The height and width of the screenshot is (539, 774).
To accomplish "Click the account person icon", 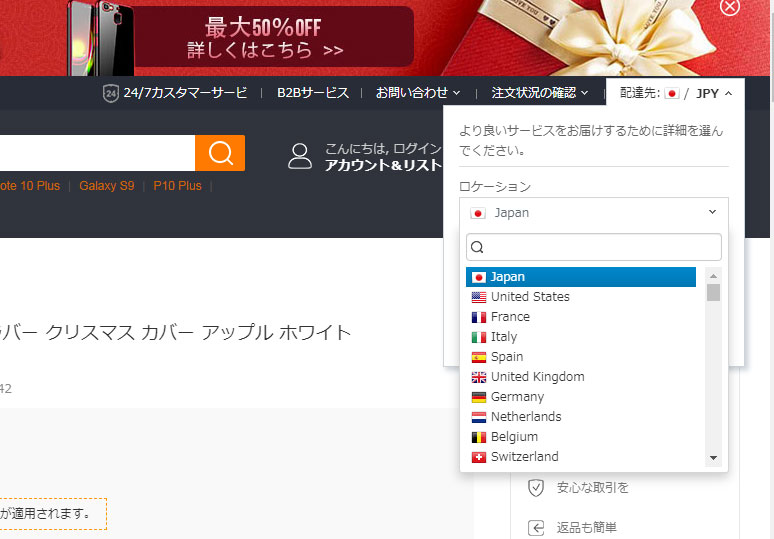I will 300,156.
